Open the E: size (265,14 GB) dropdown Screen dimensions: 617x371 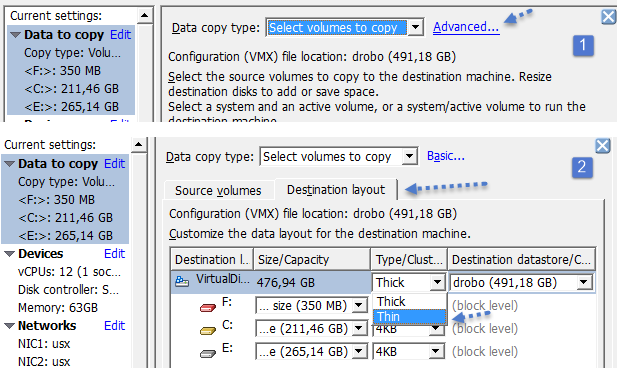coord(359,351)
